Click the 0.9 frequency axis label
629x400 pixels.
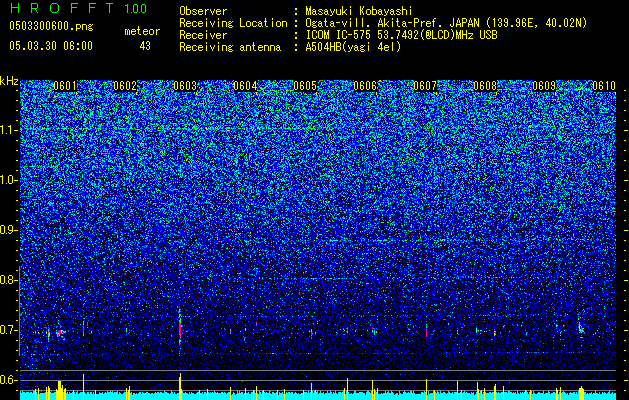coord(8,230)
